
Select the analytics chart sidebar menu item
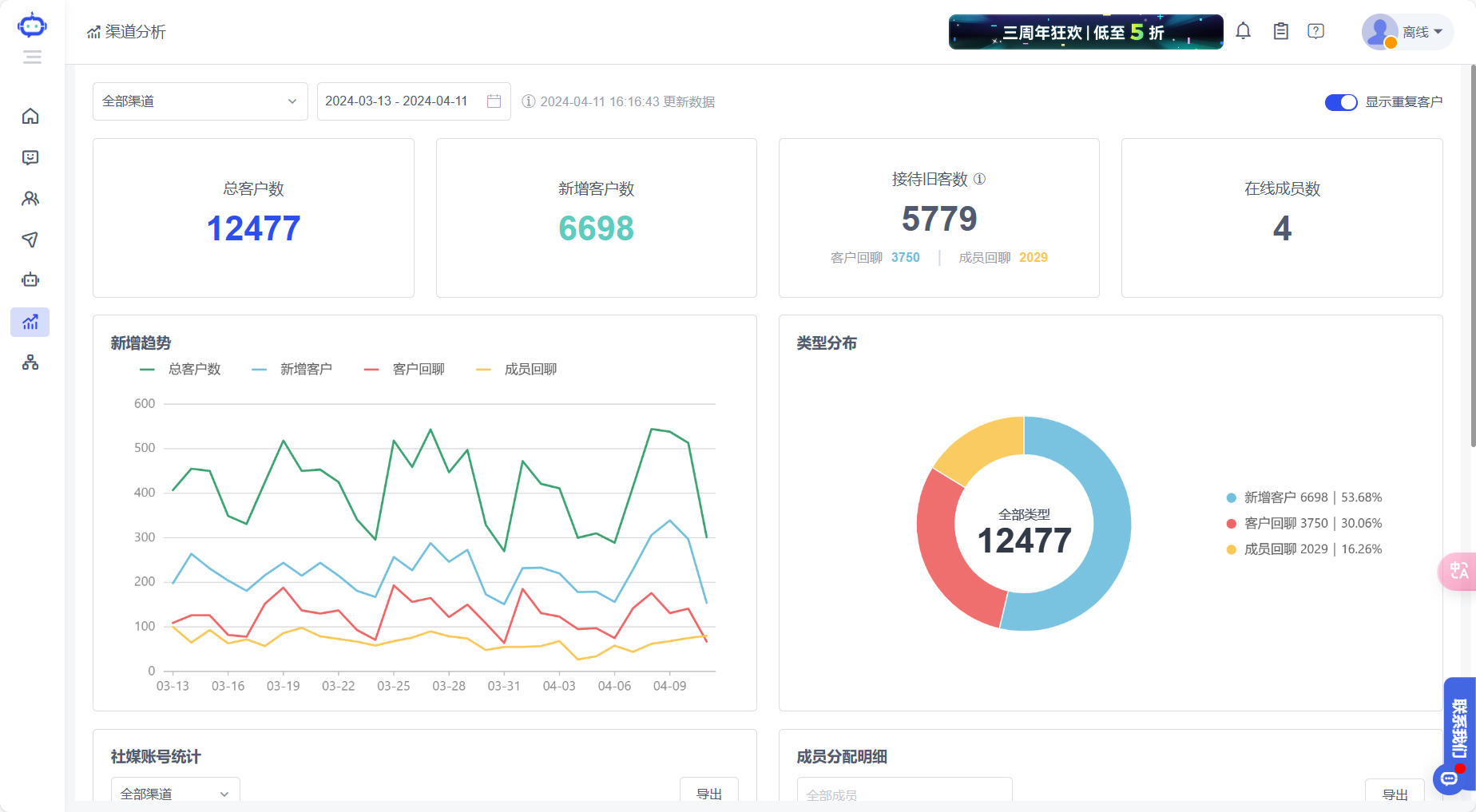coord(30,322)
